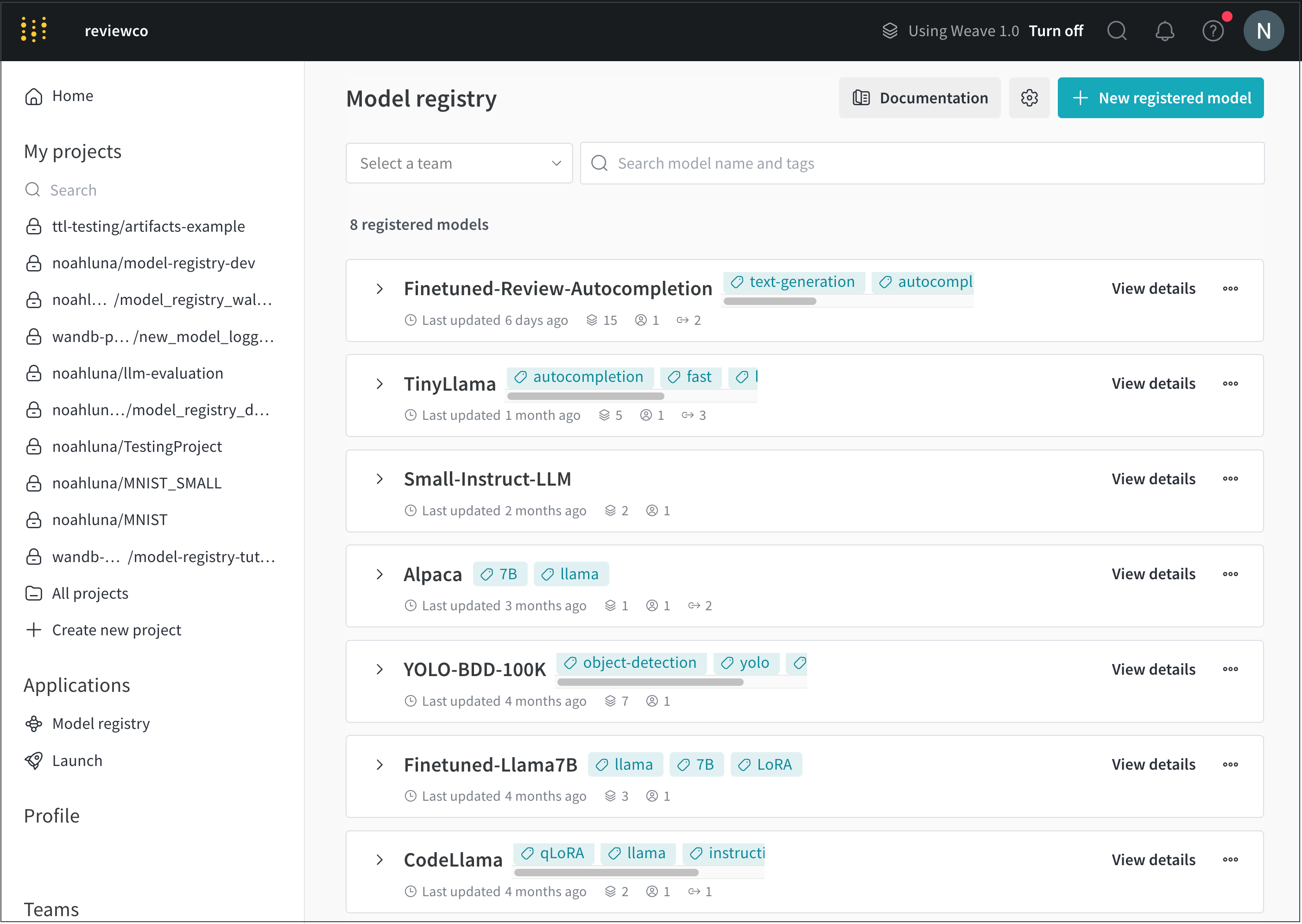
Task: View details for Alpaca
Action: tap(1153, 574)
